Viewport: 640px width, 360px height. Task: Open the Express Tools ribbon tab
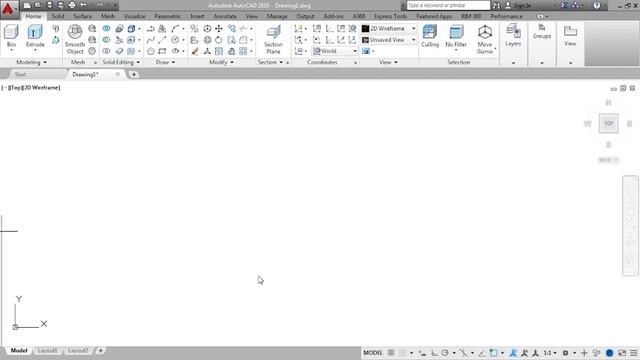(391, 16)
